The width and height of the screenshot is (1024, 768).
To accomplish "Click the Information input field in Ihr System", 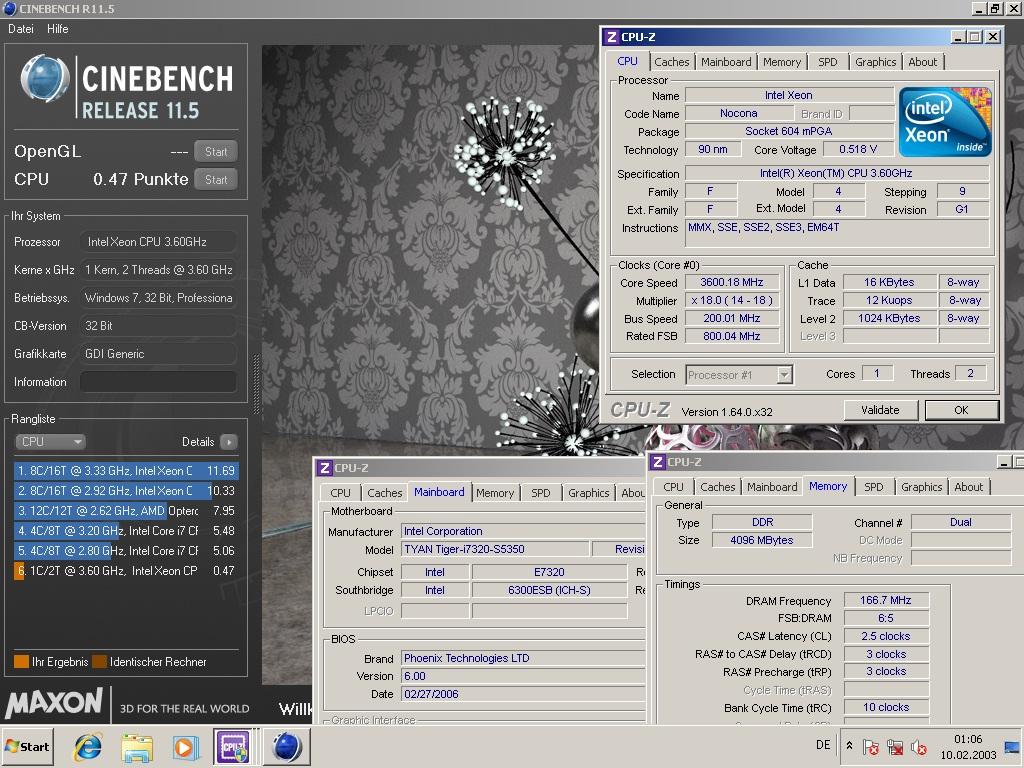I will pyautogui.click(x=158, y=382).
